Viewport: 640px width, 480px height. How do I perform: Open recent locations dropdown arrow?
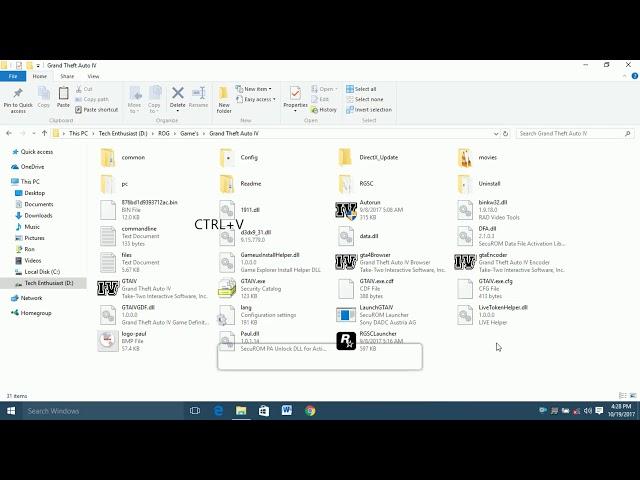[x=34, y=133]
